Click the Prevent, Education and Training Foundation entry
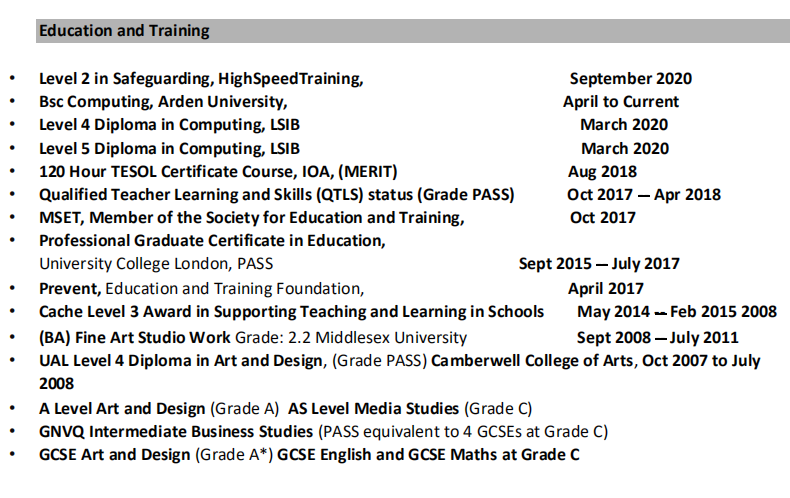 200,288
